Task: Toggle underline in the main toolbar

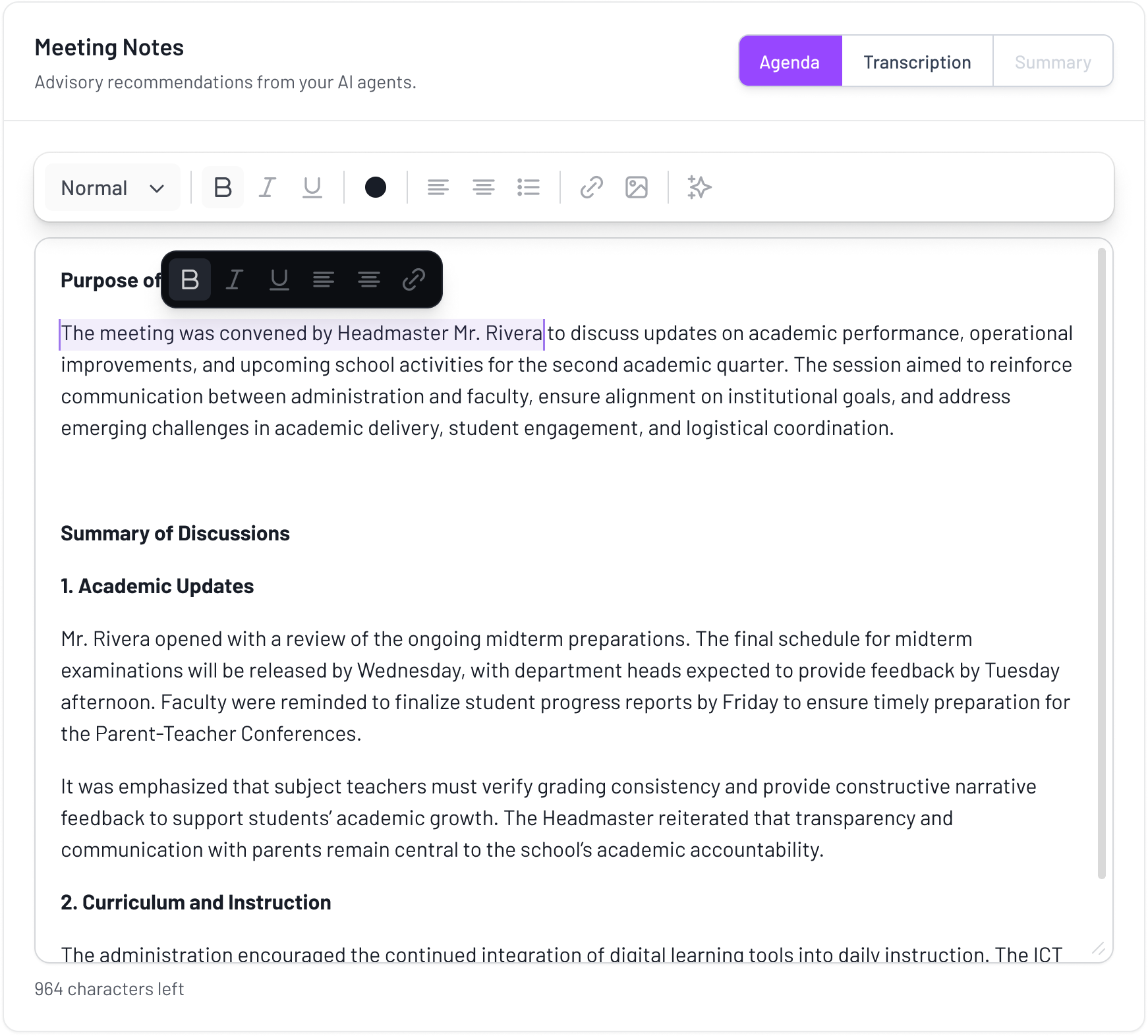Action: [312, 188]
